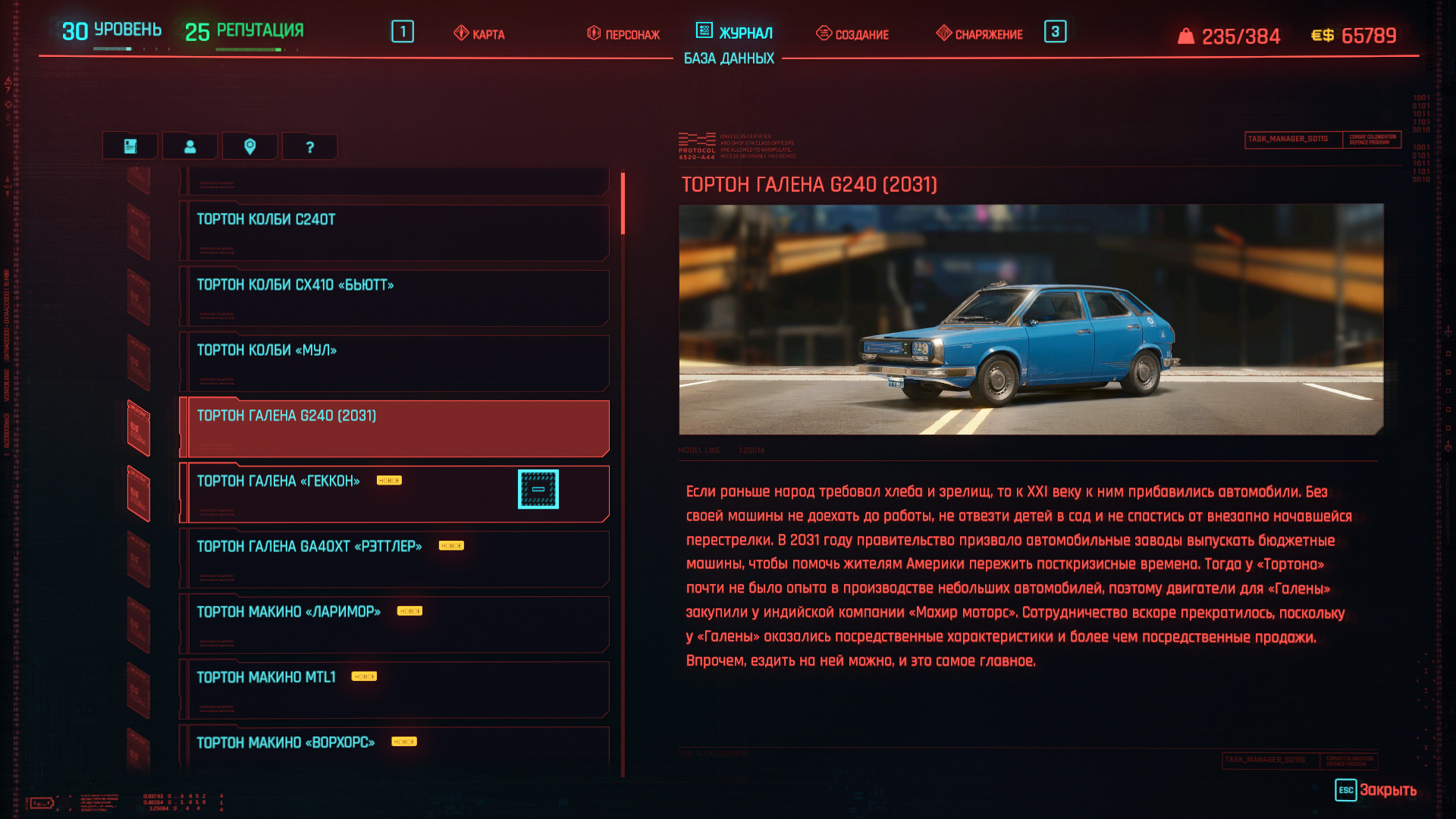This screenshot has width=1456, height=819.
Task: Click the Снаряжение diamond icon
Action: [943, 33]
